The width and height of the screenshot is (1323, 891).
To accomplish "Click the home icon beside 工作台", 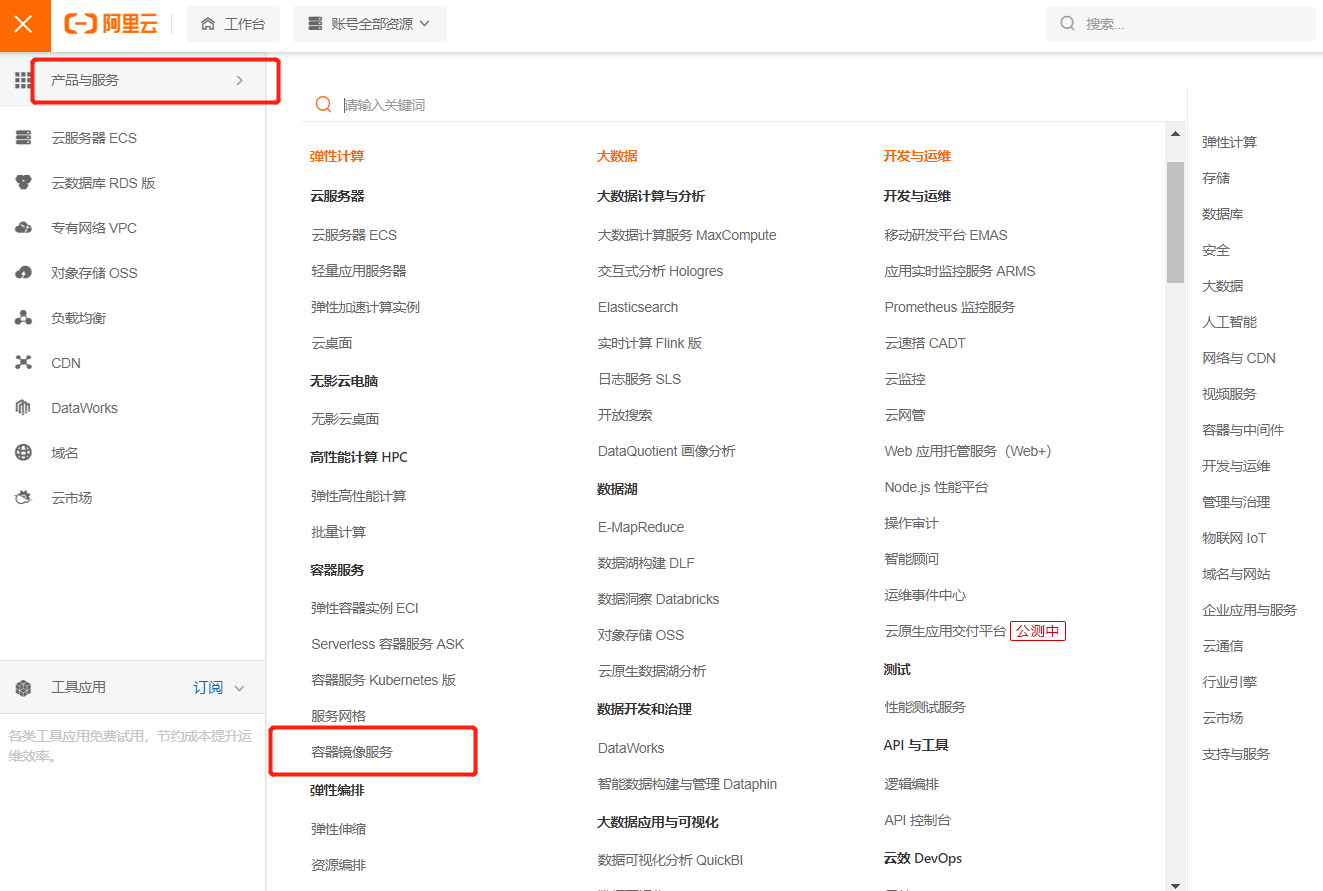I will pos(208,23).
